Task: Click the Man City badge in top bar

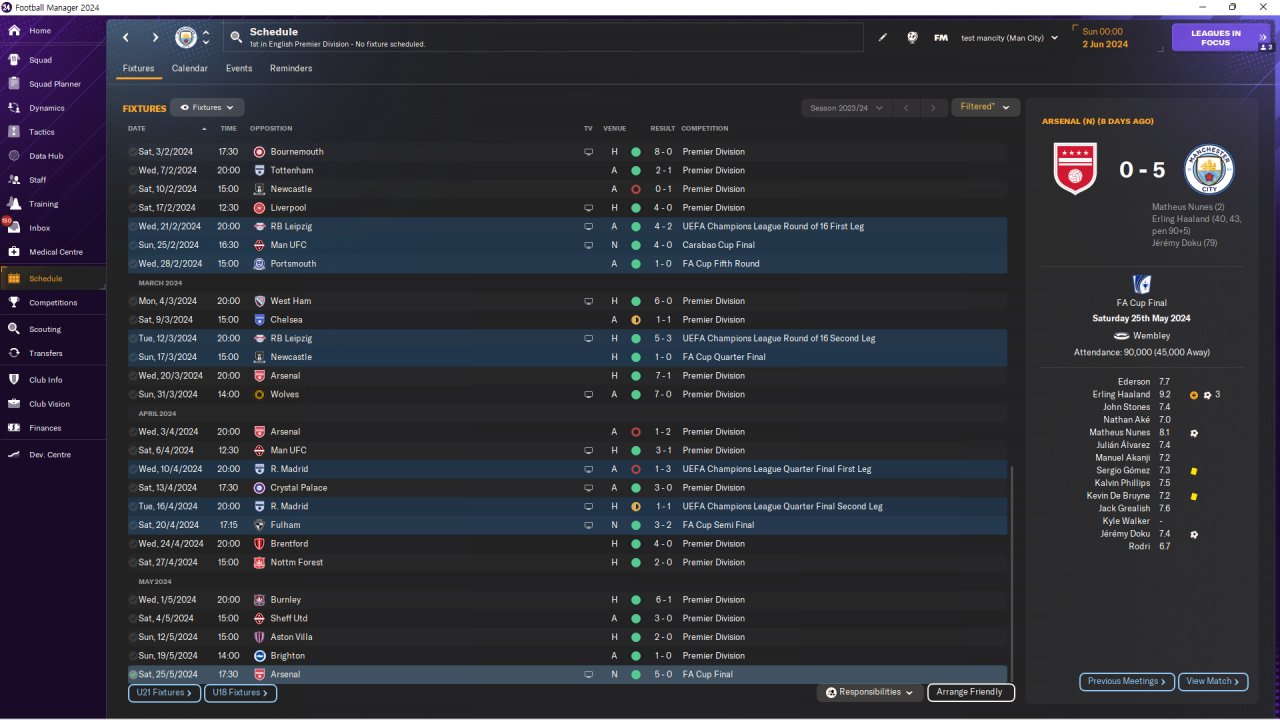Action: 186,38
